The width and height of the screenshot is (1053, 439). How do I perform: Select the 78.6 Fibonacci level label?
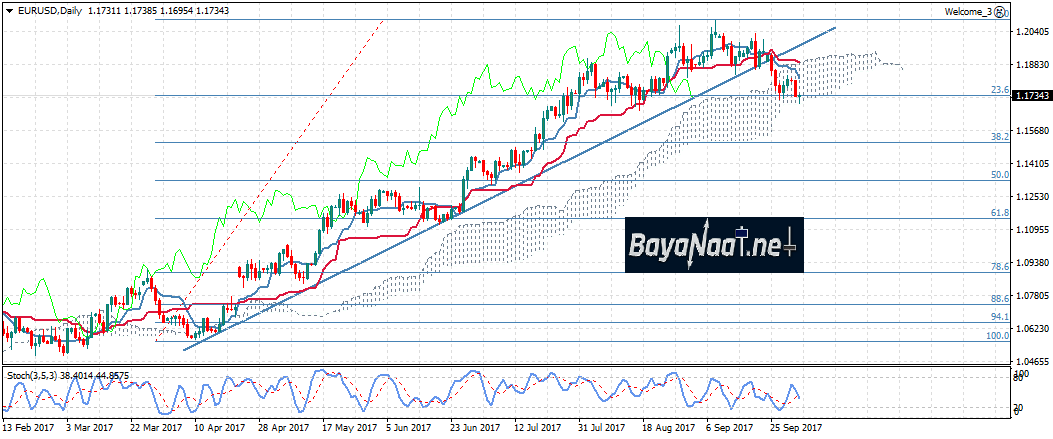998,266
